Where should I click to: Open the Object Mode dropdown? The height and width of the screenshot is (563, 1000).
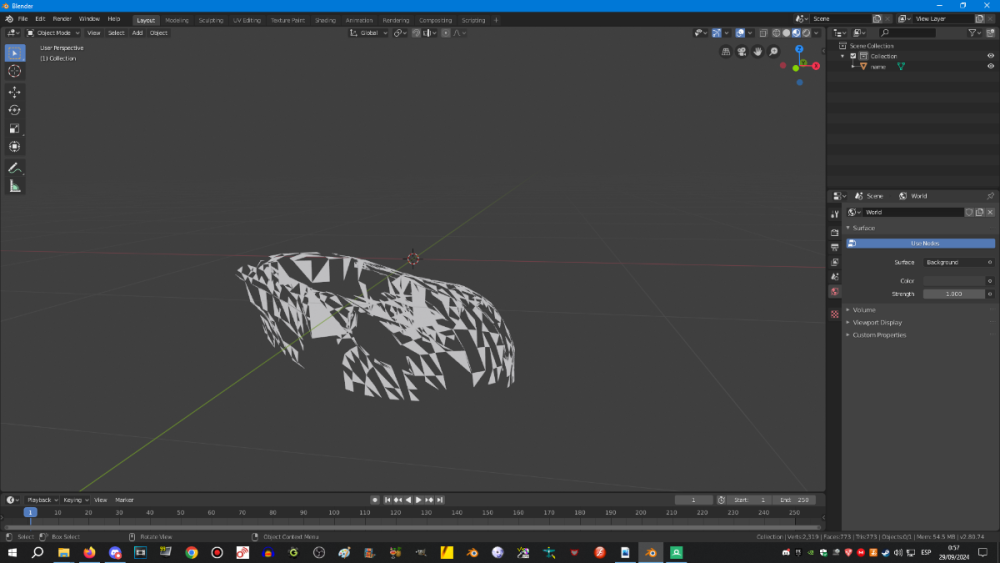(54, 33)
